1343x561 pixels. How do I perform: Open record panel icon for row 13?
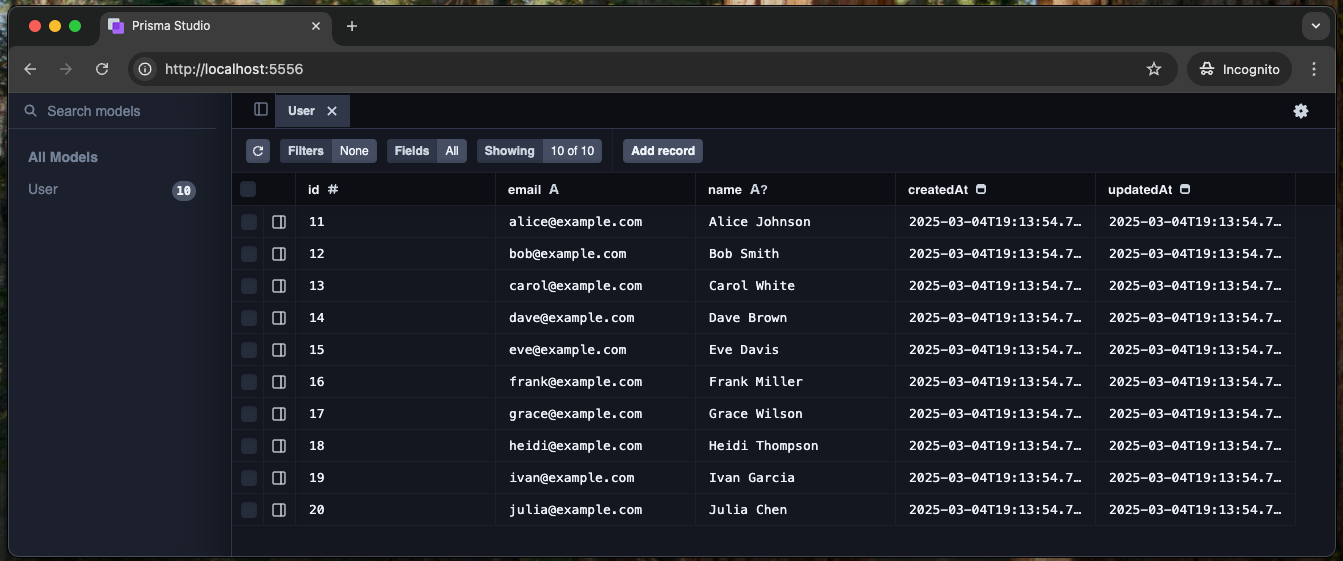pos(279,286)
